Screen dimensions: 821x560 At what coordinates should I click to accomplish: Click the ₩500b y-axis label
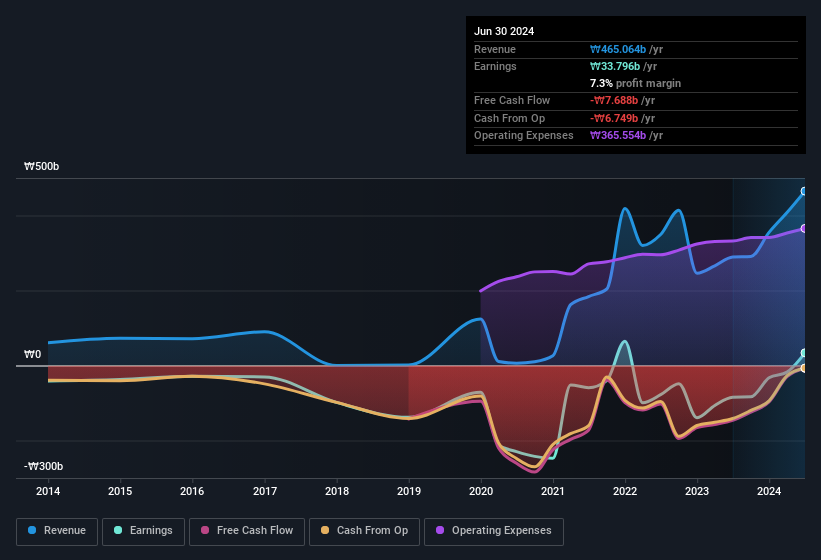pos(42,166)
